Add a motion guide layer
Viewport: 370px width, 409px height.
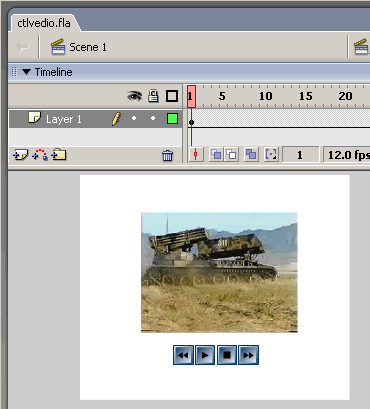[40, 155]
